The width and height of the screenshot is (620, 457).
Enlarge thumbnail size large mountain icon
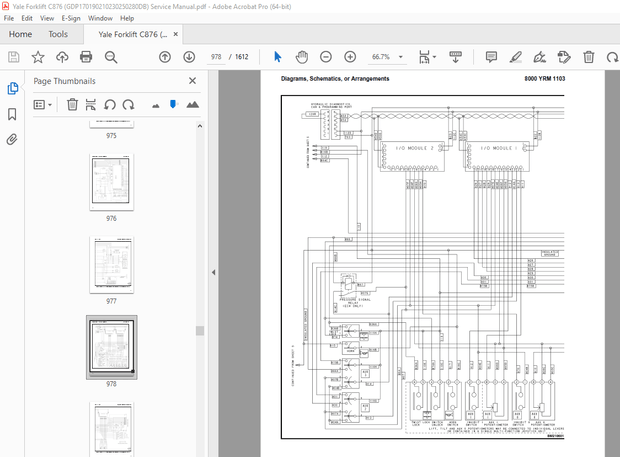(193, 104)
